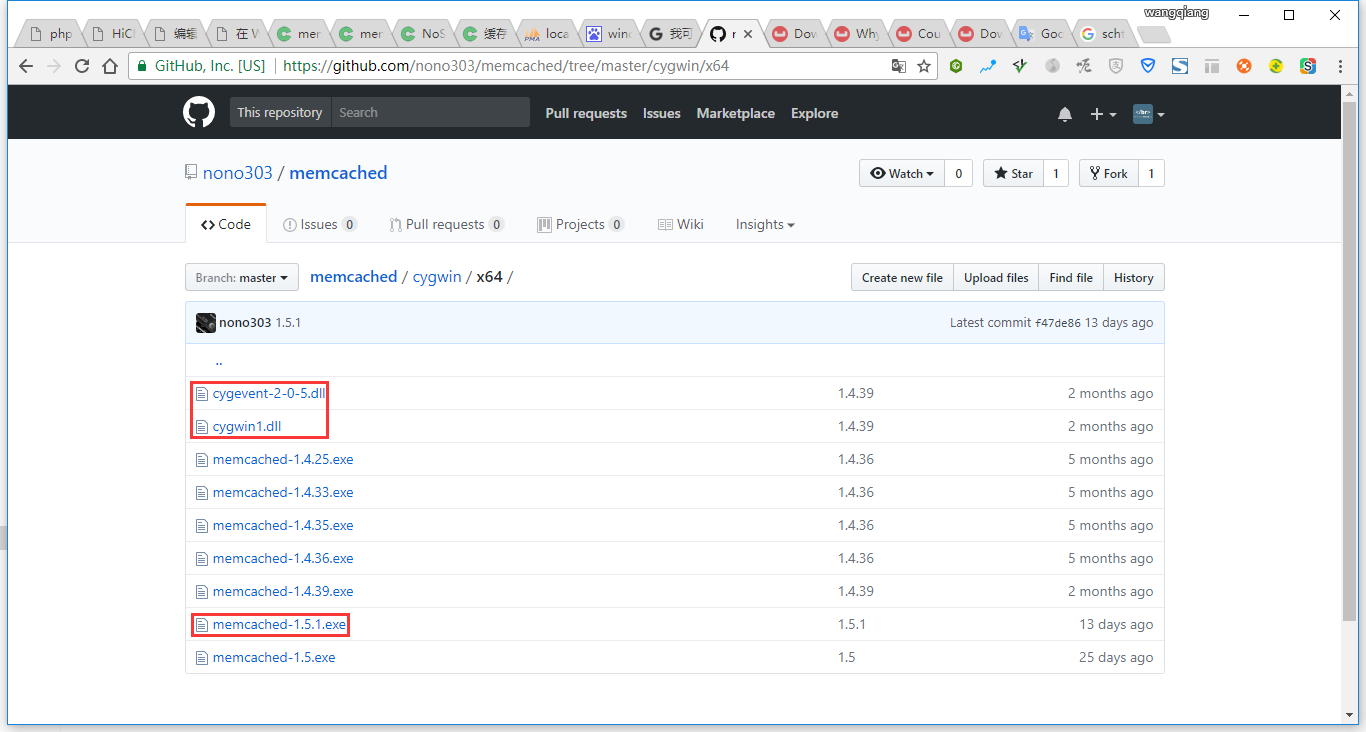Expand the Branch: master dropdown
Screen dimensions: 1366x732
(x=242, y=278)
